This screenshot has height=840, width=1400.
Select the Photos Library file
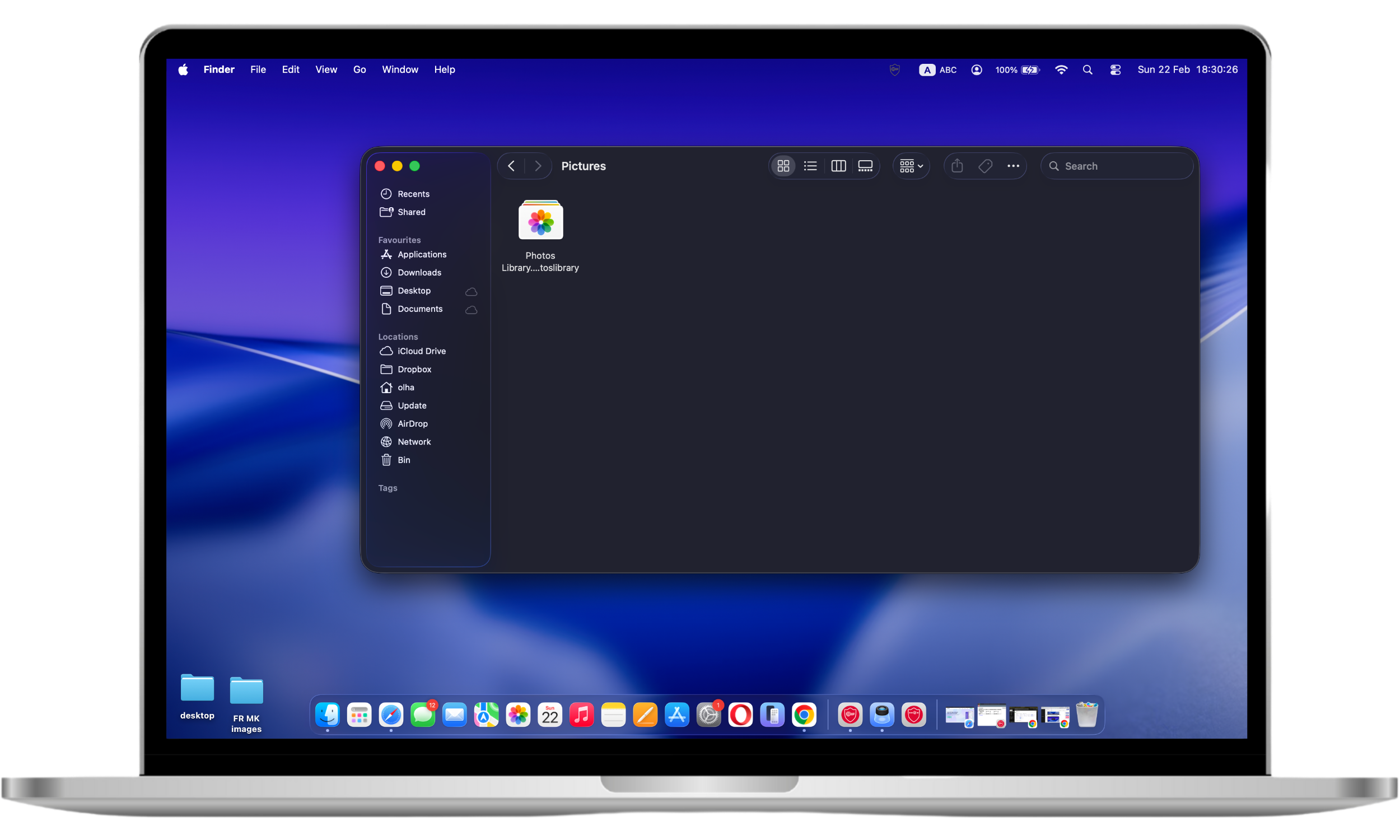pos(540,222)
